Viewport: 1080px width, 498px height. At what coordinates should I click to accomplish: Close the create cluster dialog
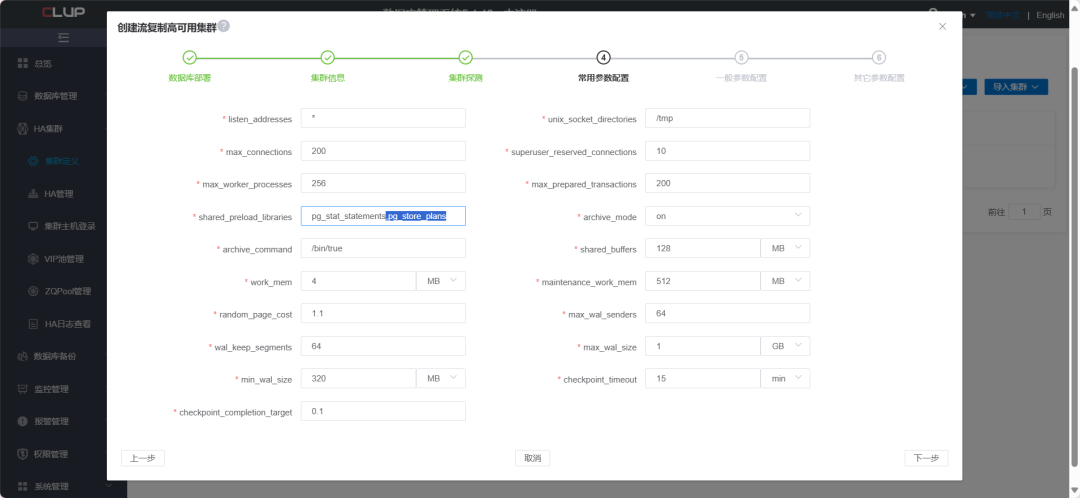tap(942, 26)
